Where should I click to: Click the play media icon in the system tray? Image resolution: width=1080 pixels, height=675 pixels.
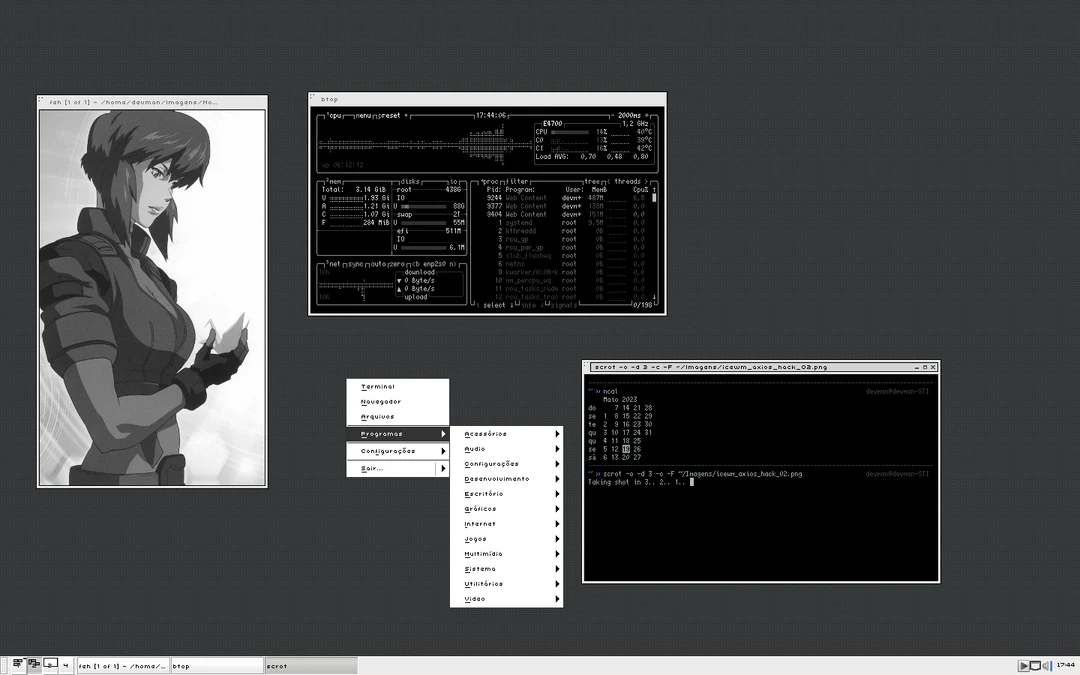pyautogui.click(x=1023, y=665)
